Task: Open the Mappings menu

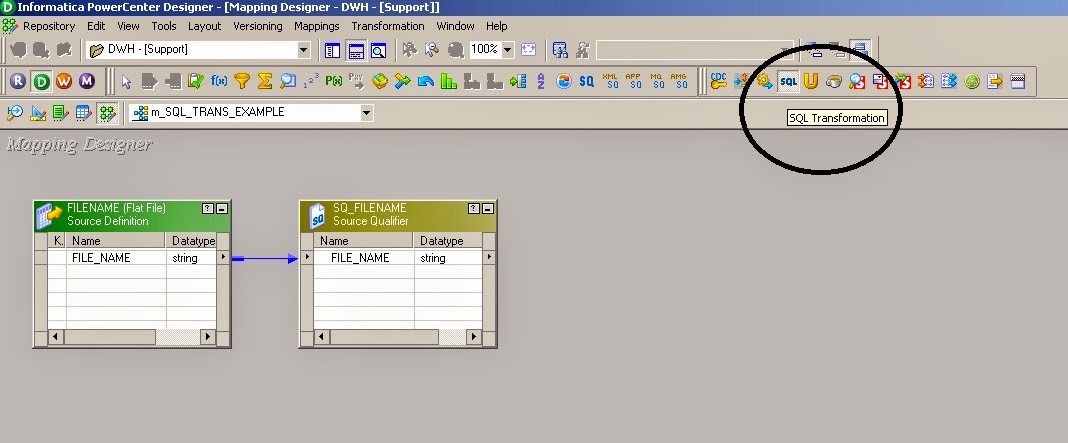Action: tap(317, 26)
